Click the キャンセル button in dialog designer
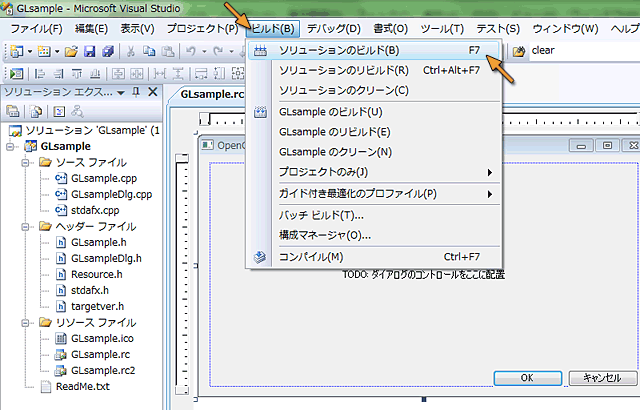 pyautogui.click(x=602, y=378)
